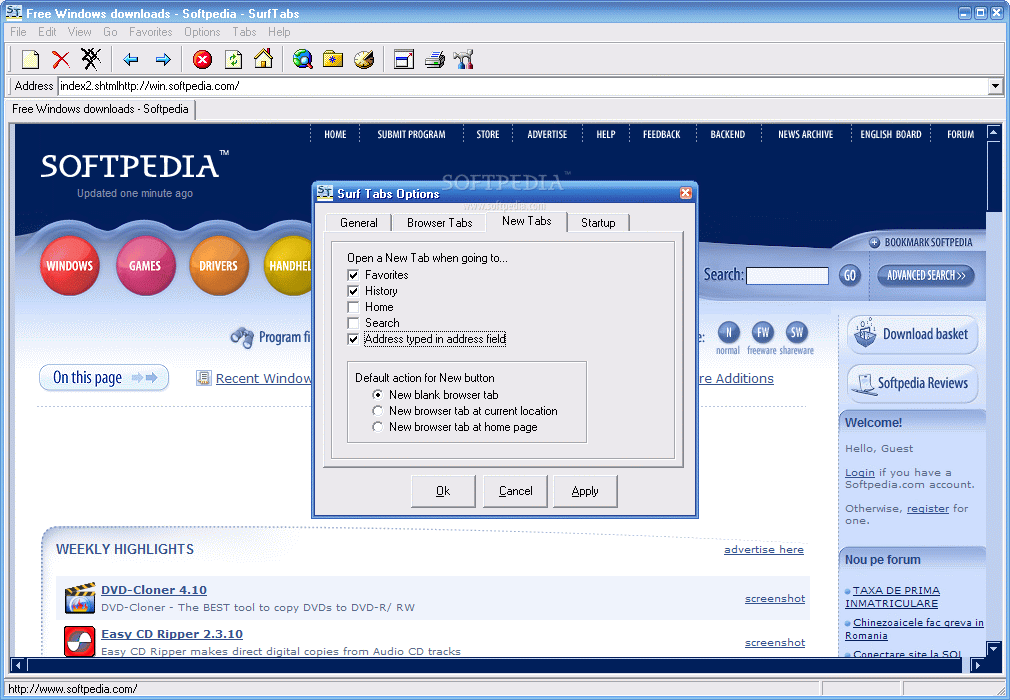Select the Free Windows downloads - Softpedia tab
The image size is (1010, 700).
coord(100,109)
